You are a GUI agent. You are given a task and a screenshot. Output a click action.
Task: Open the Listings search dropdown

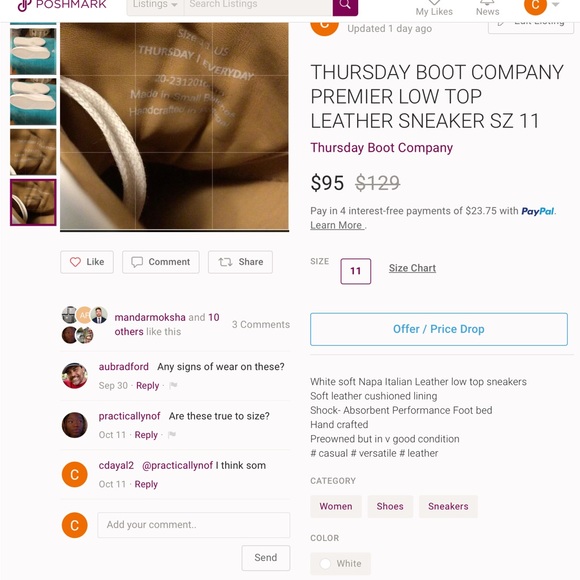tap(155, 5)
